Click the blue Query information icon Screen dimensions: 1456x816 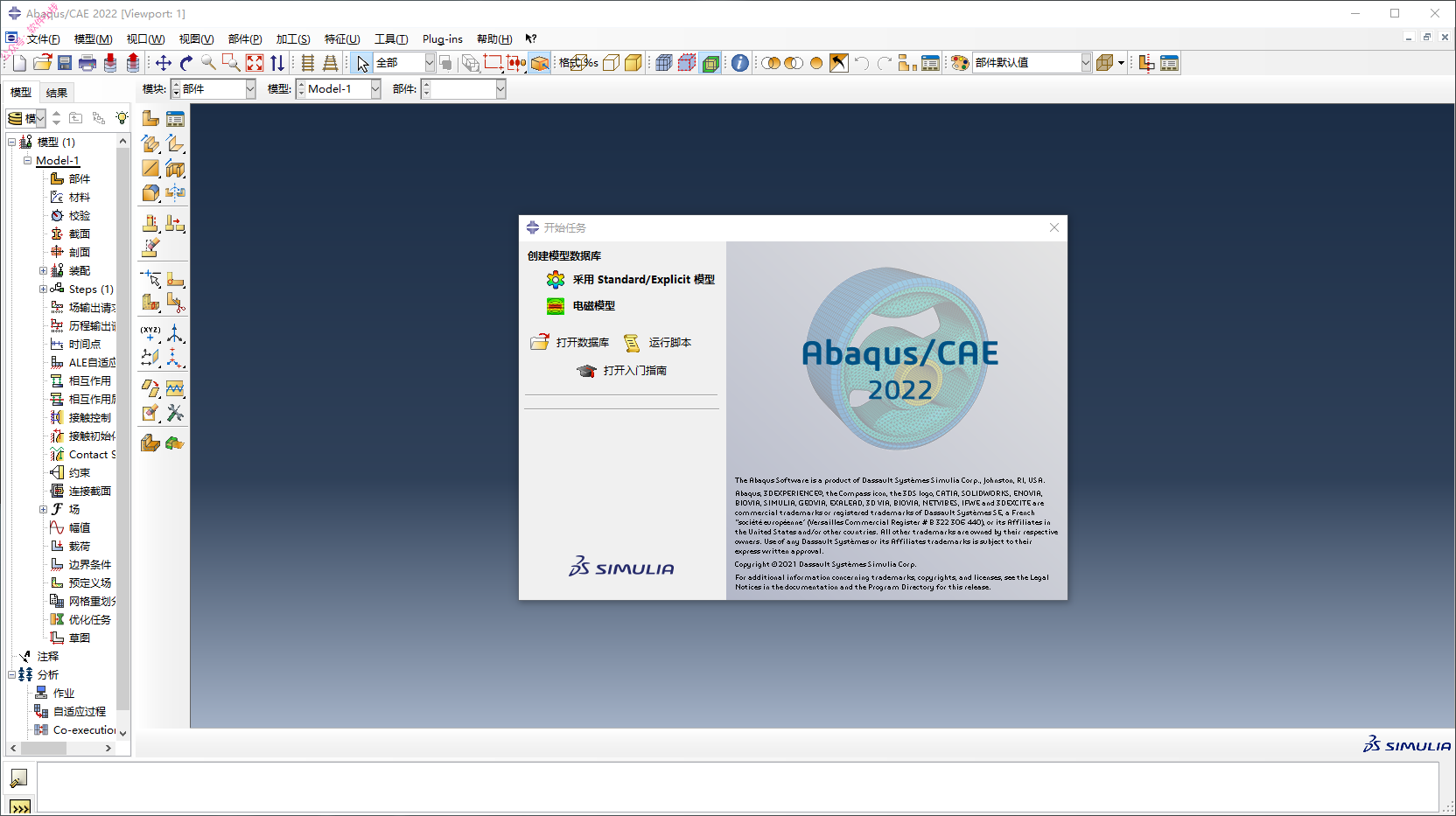tap(740, 63)
